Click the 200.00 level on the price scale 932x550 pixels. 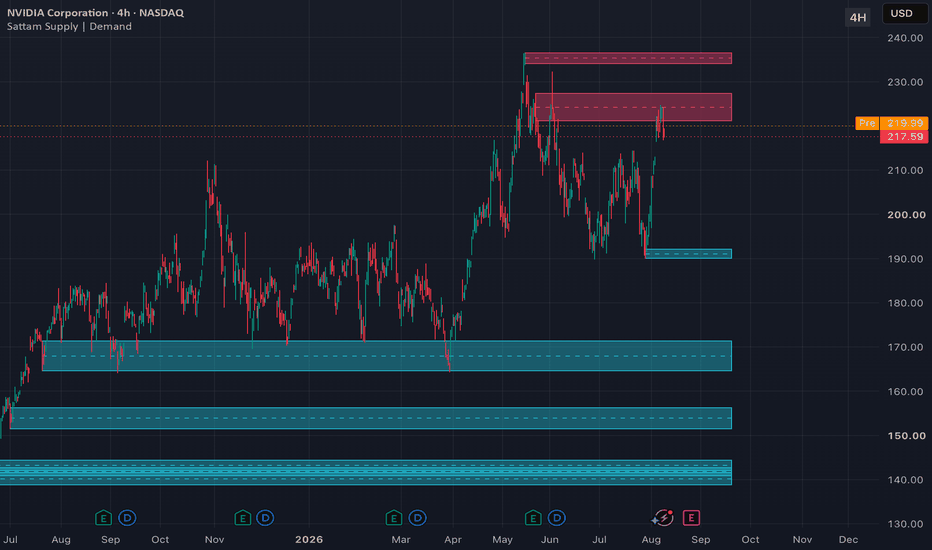pyautogui.click(x=906, y=215)
